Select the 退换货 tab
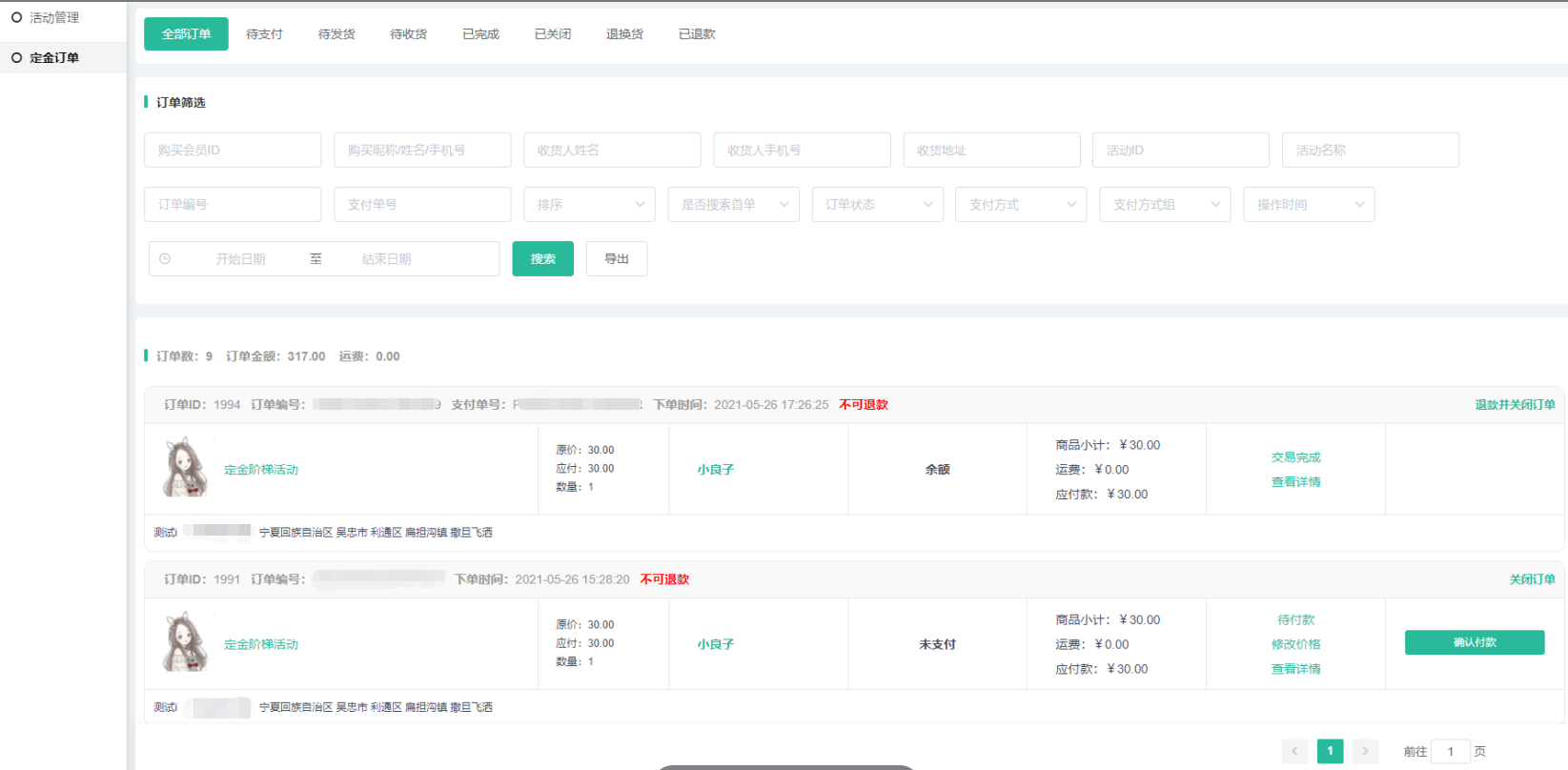The height and width of the screenshot is (770, 1568). click(x=624, y=34)
